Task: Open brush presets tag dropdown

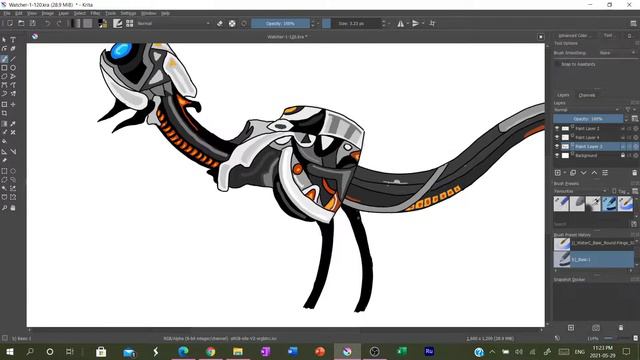Action: (580, 191)
